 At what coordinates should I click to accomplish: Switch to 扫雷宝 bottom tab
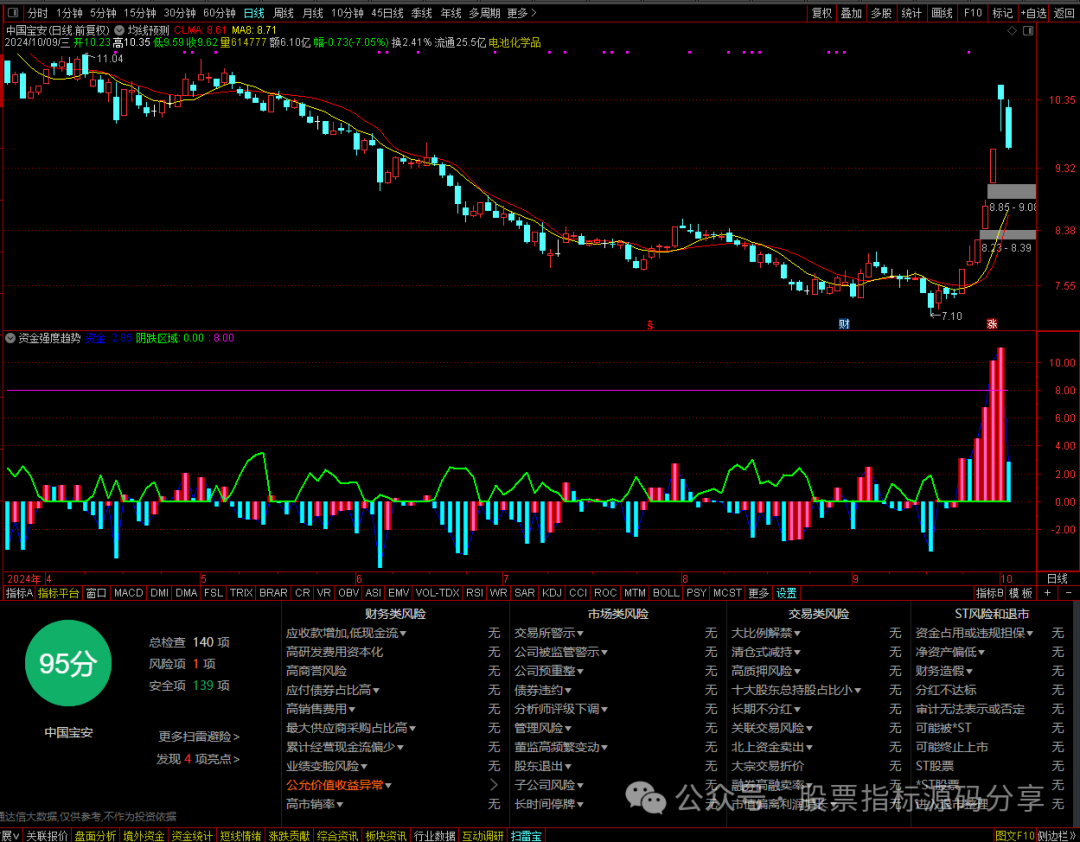pyautogui.click(x=526, y=836)
